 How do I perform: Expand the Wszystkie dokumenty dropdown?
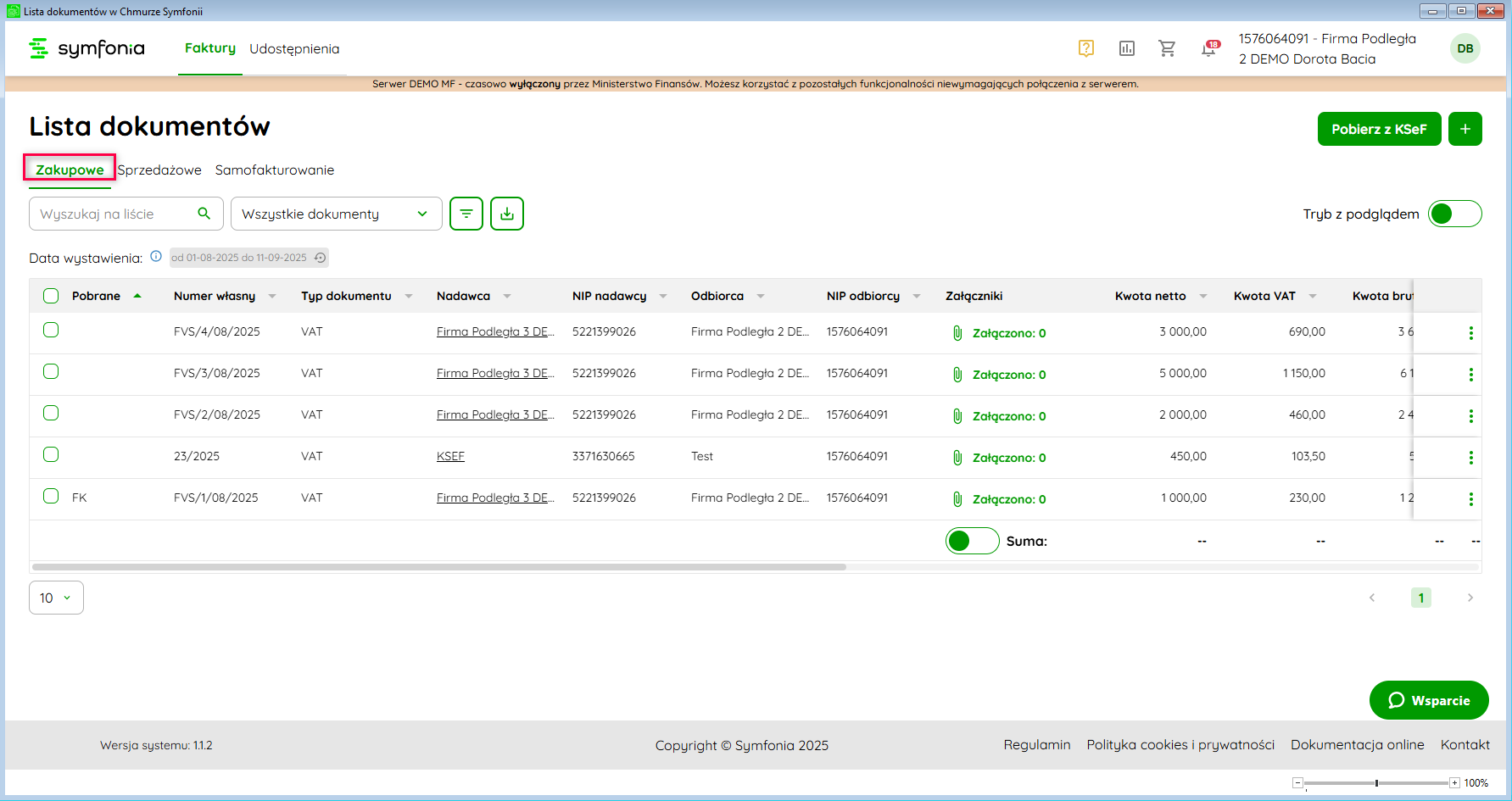[x=336, y=214]
